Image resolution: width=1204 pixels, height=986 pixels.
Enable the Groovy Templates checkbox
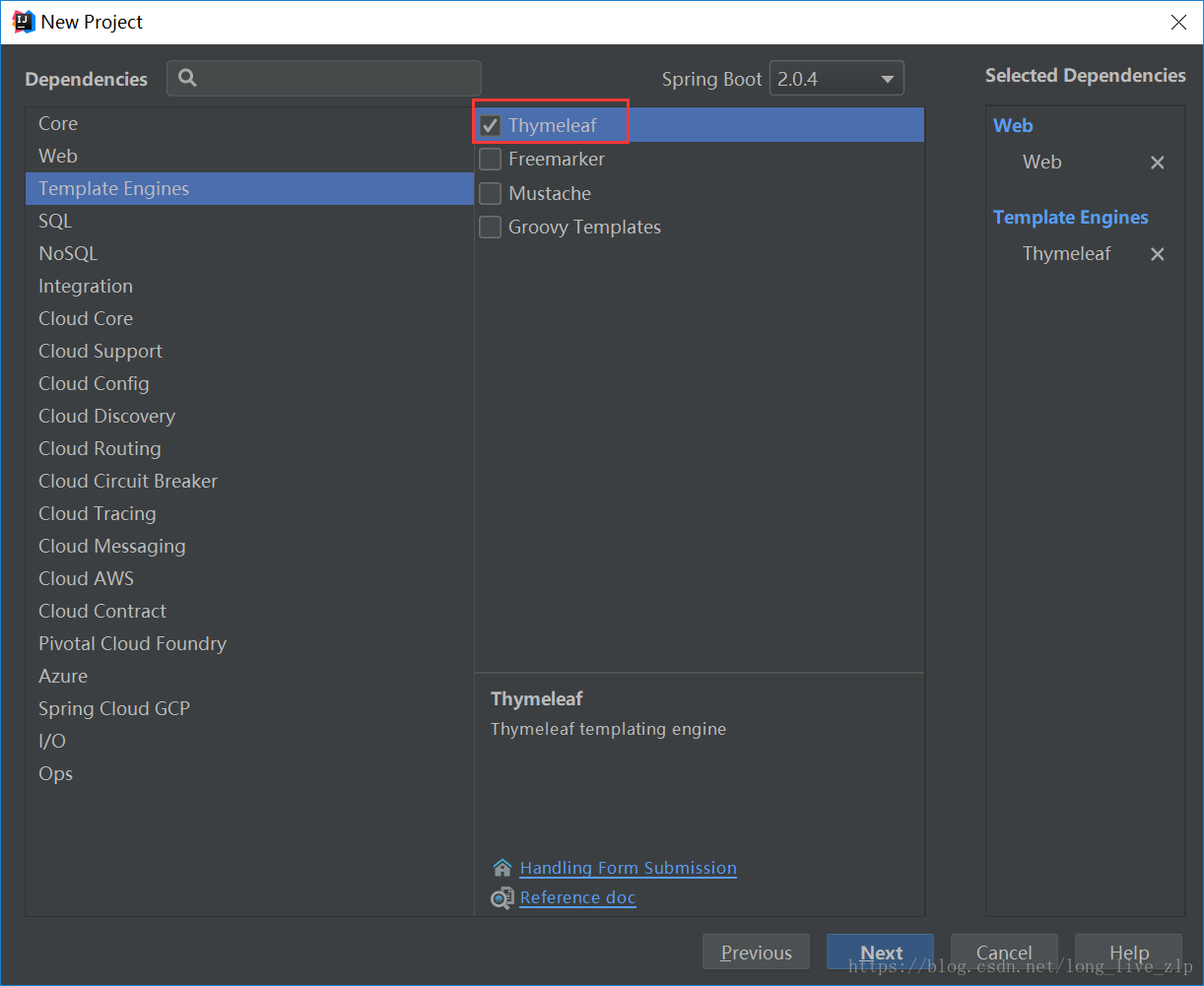tap(490, 227)
